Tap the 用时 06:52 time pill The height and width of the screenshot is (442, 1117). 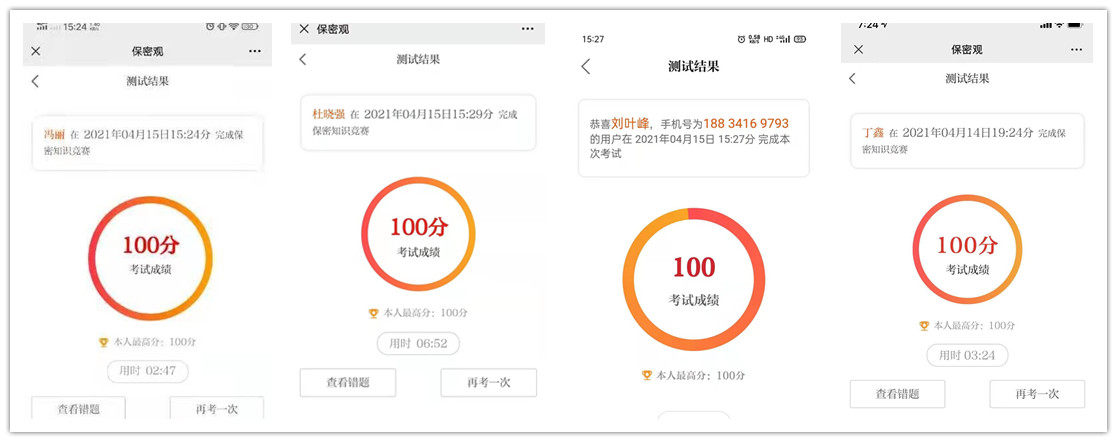[x=418, y=343]
